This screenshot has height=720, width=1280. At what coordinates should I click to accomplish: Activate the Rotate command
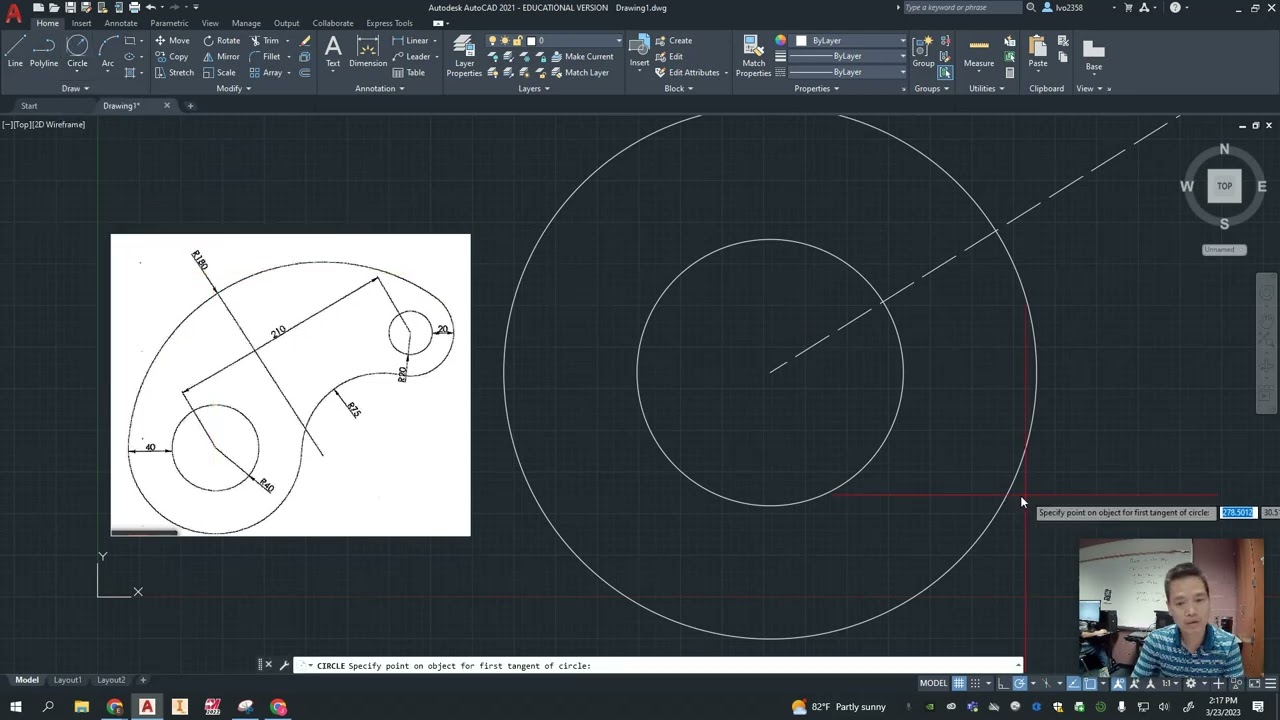click(221, 41)
